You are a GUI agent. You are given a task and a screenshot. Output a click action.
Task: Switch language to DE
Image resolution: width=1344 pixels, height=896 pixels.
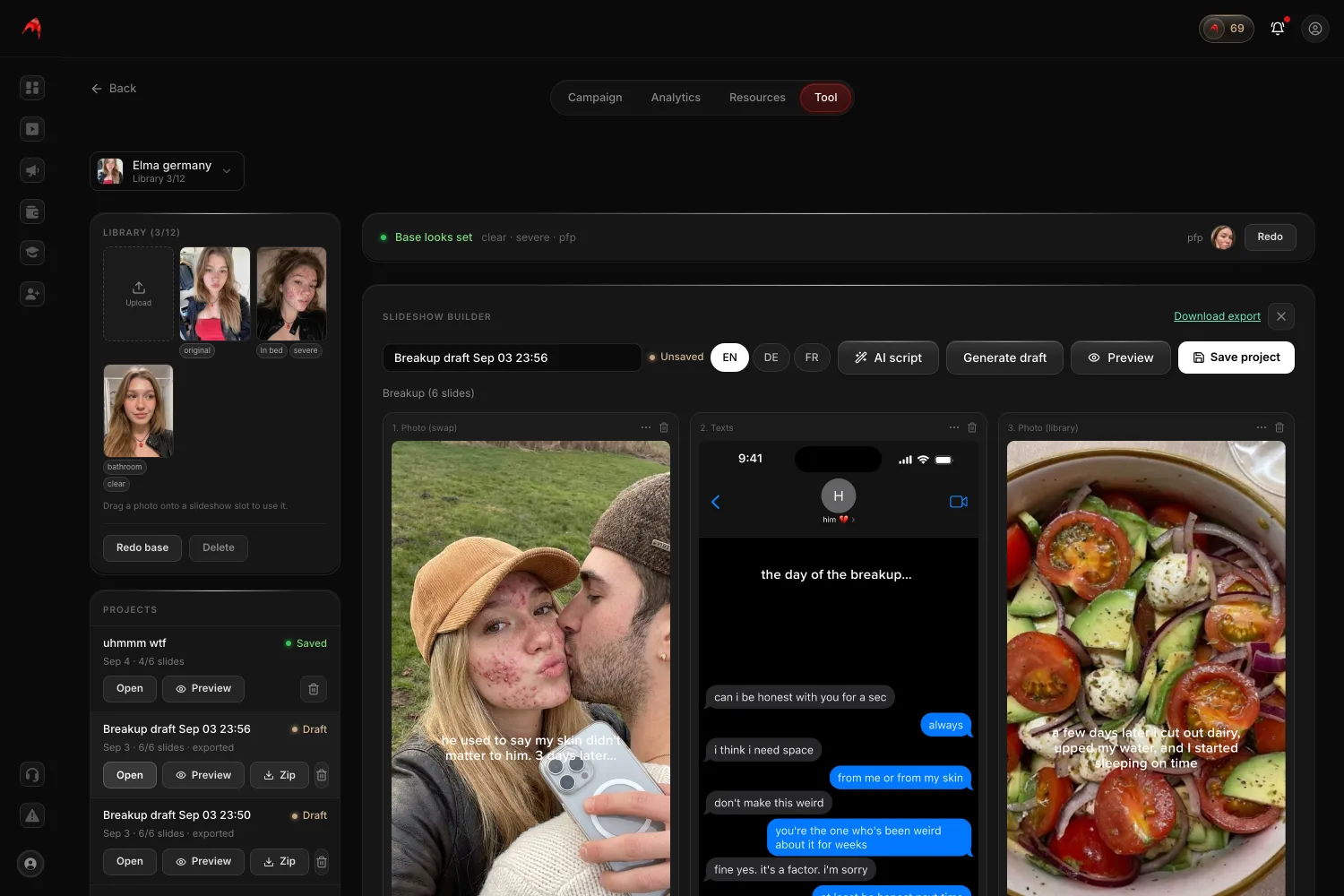771,358
